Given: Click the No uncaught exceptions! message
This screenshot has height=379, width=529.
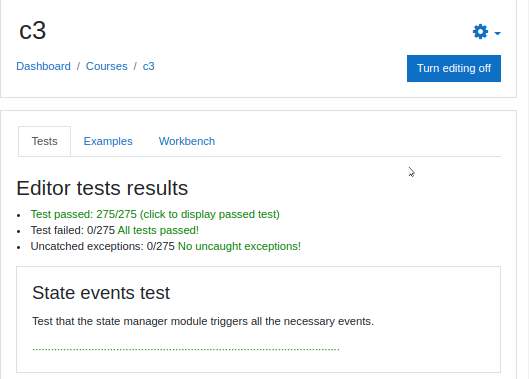Looking at the screenshot, I should (x=239, y=246).
